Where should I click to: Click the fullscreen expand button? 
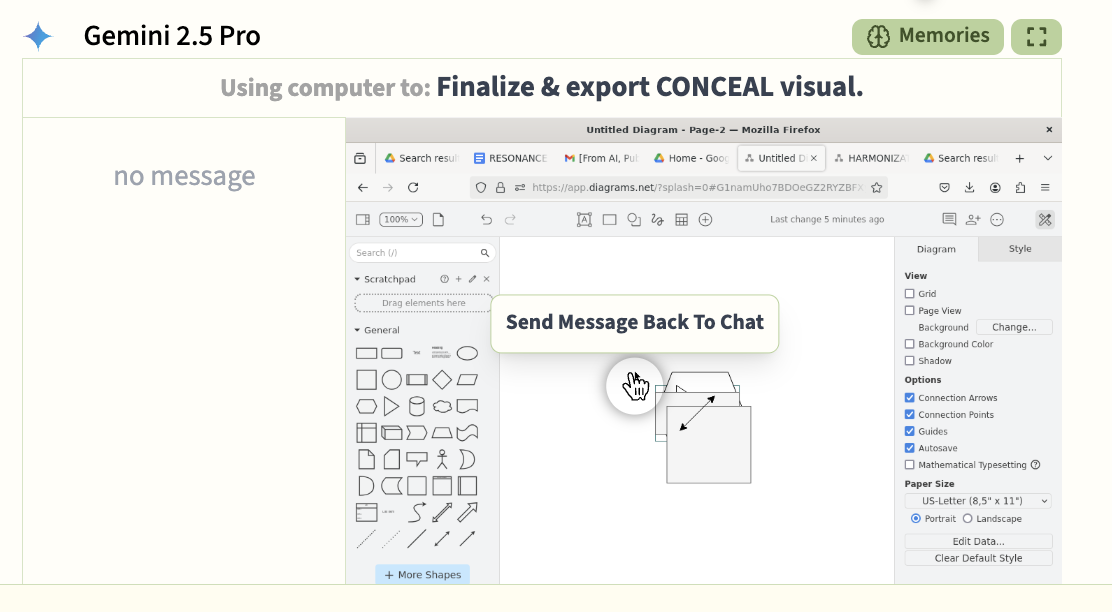pos(1036,37)
